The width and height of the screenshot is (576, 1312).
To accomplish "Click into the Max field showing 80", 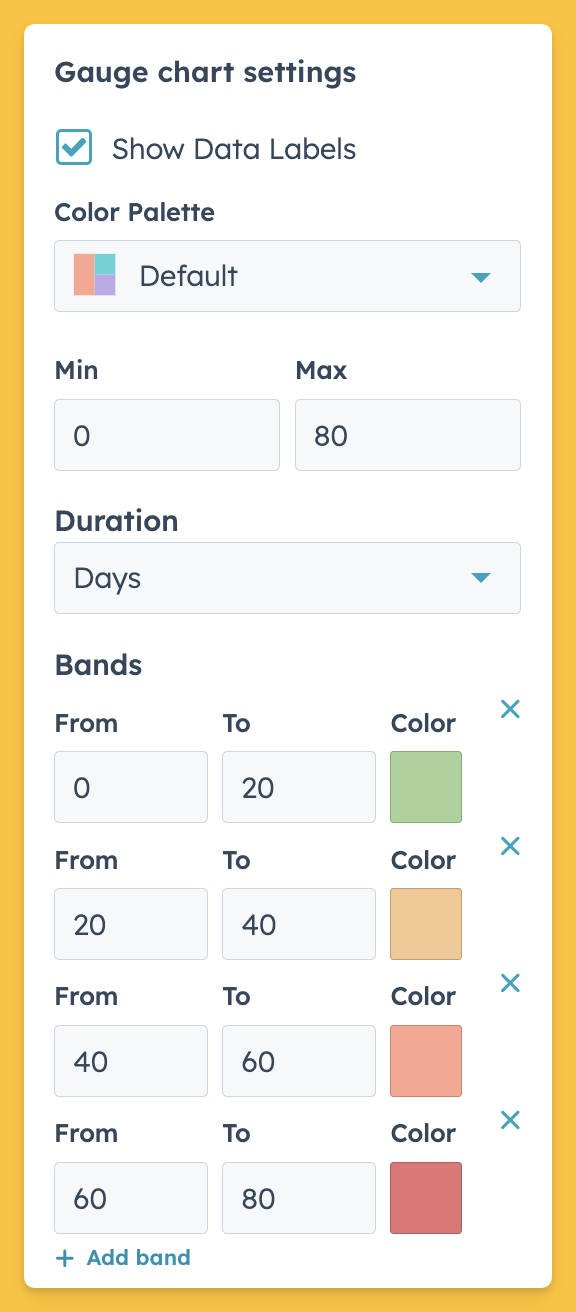I will click(x=408, y=435).
